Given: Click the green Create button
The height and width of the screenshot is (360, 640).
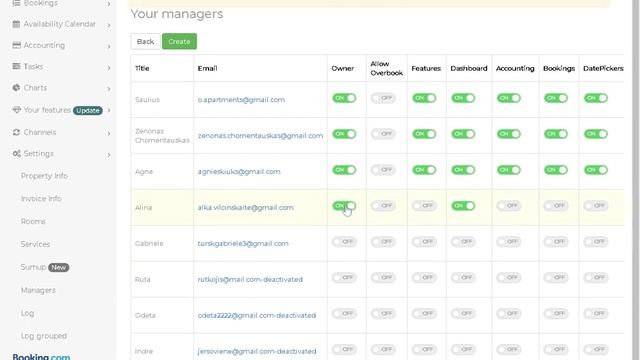Looking at the screenshot, I should (179, 42).
